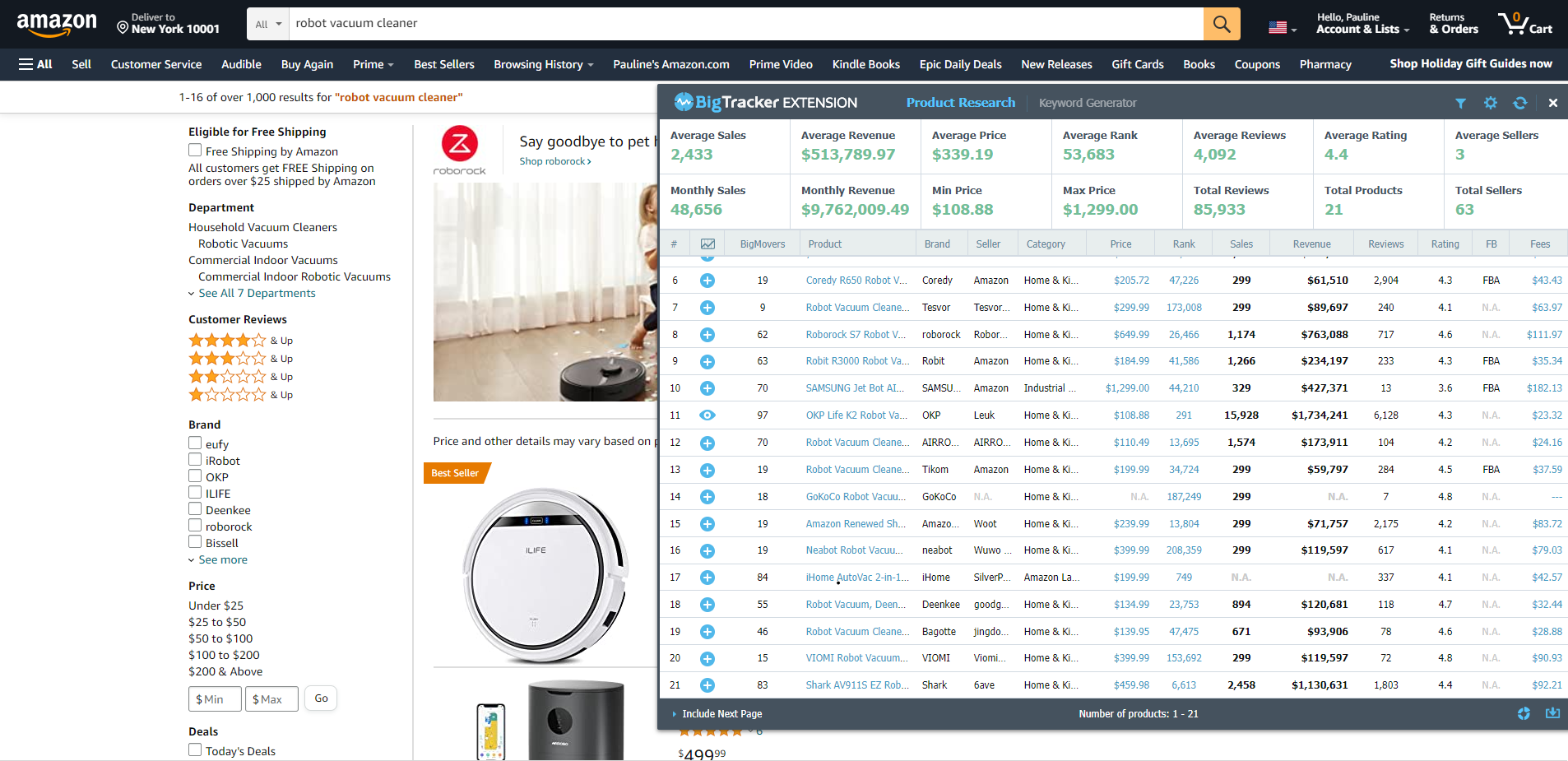This screenshot has height=761, width=1568.
Task: Open Returns & Orders link
Action: click(1454, 23)
